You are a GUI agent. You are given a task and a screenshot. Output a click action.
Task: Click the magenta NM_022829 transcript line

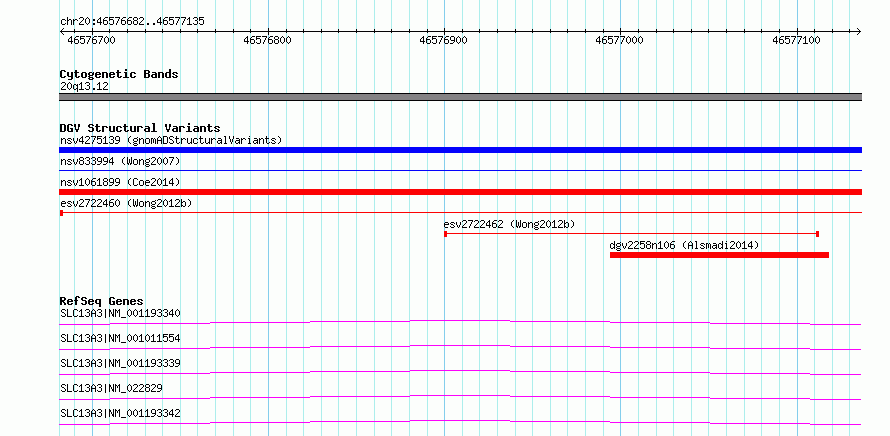click(460, 397)
